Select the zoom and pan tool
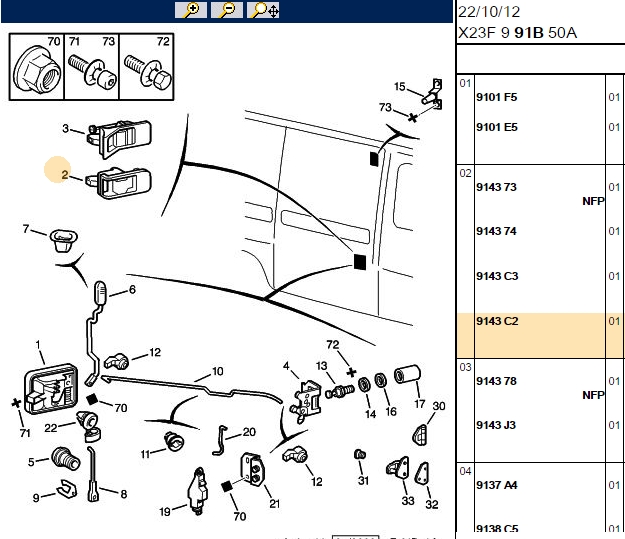The image size is (625, 539). click(263, 10)
